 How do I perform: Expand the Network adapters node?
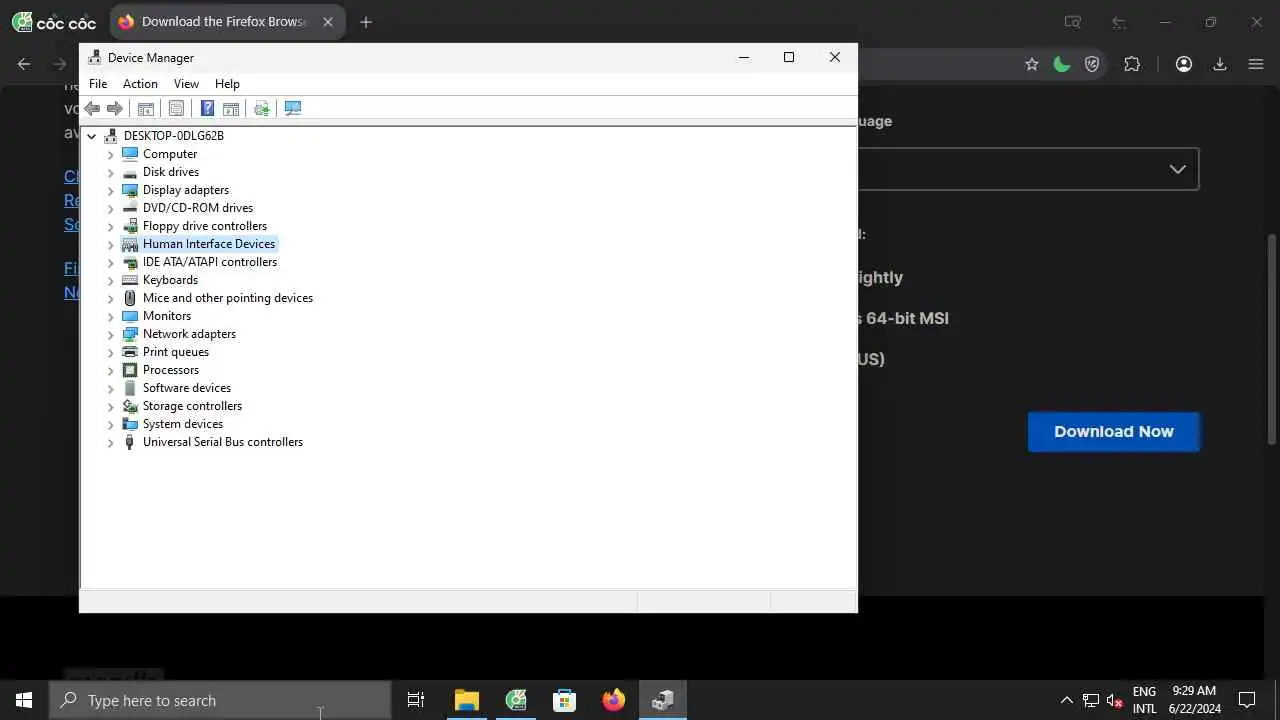point(111,334)
